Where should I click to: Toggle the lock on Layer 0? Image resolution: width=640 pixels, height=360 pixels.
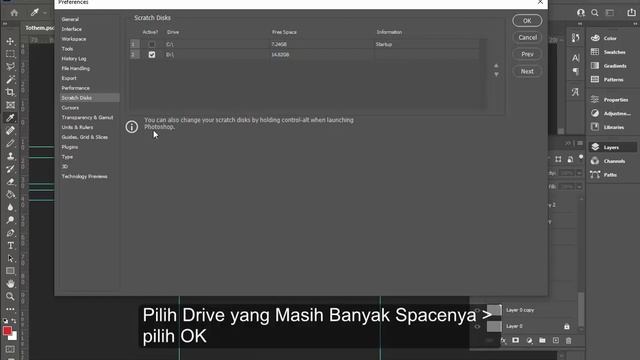(x=567, y=327)
